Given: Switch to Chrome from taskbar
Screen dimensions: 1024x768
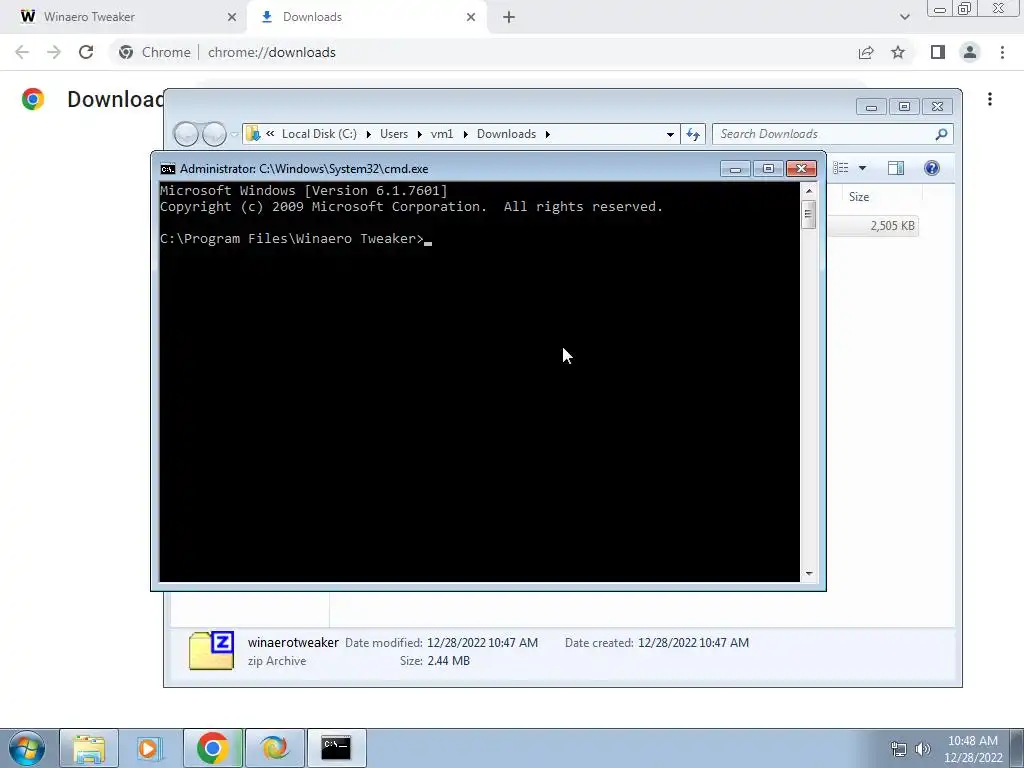Looking at the screenshot, I should point(212,748).
